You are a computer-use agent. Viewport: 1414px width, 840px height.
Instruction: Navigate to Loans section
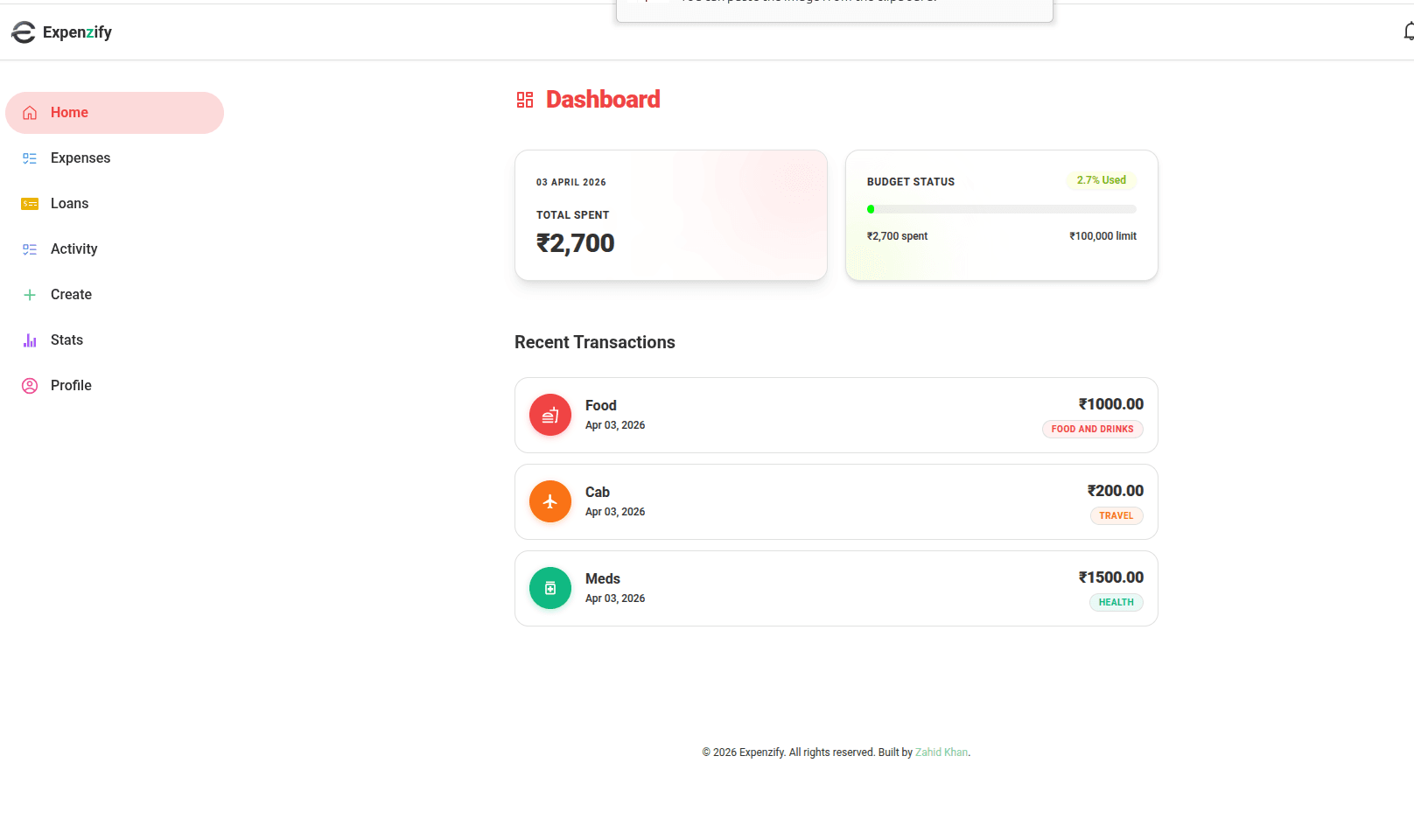click(69, 204)
